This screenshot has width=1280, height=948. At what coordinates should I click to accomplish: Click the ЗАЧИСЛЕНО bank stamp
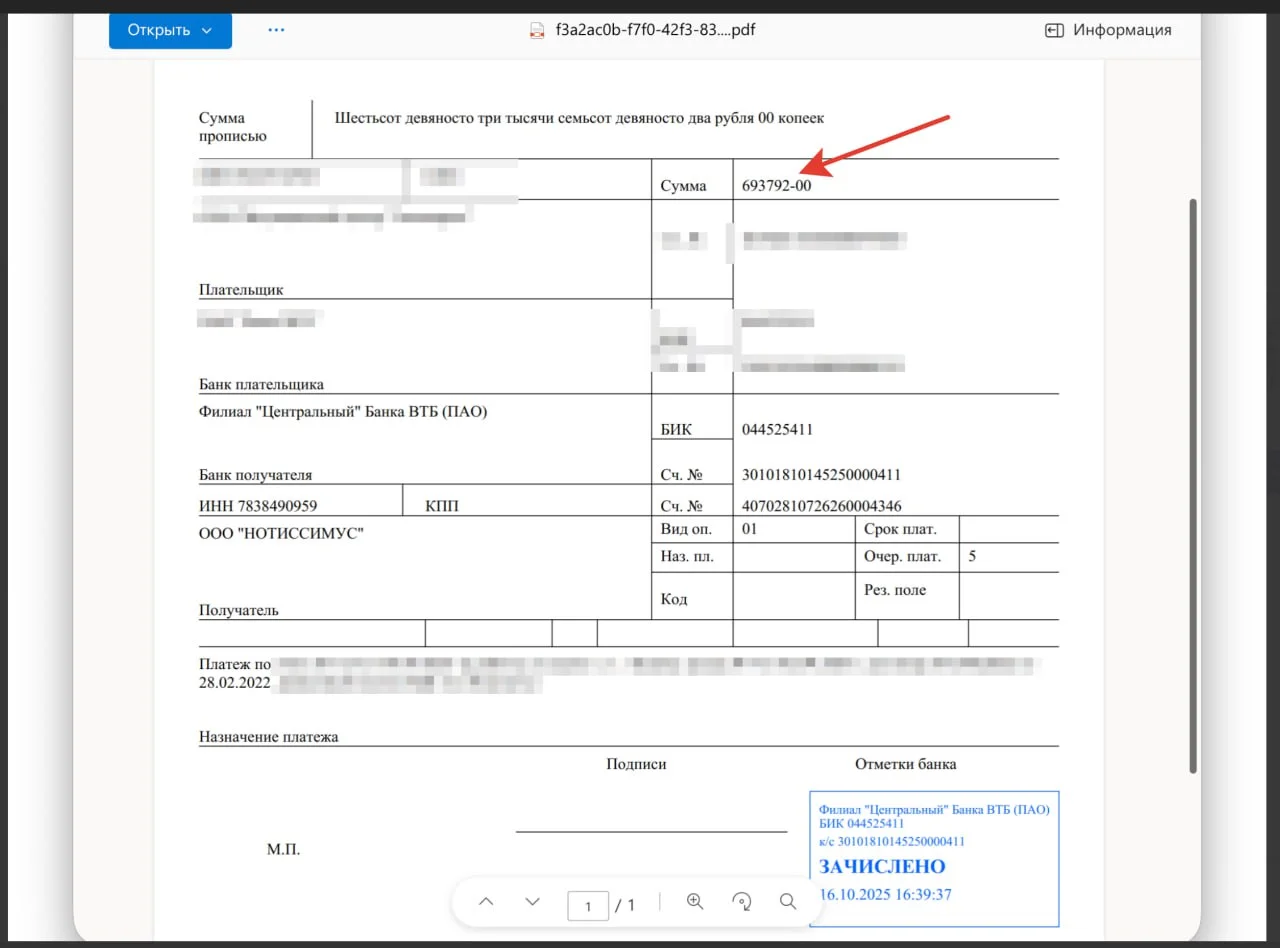[882, 866]
